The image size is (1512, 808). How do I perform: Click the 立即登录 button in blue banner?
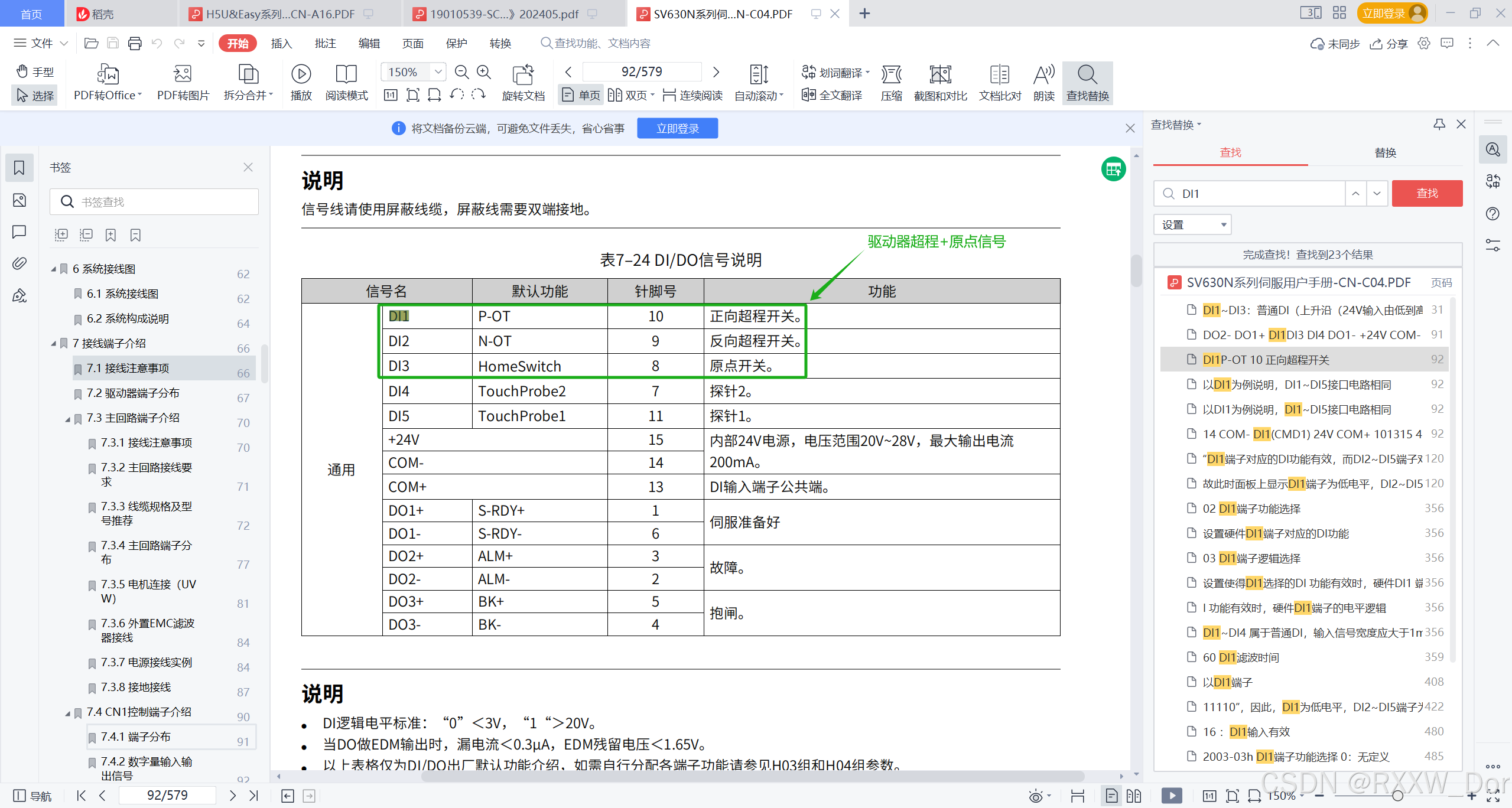(x=677, y=128)
